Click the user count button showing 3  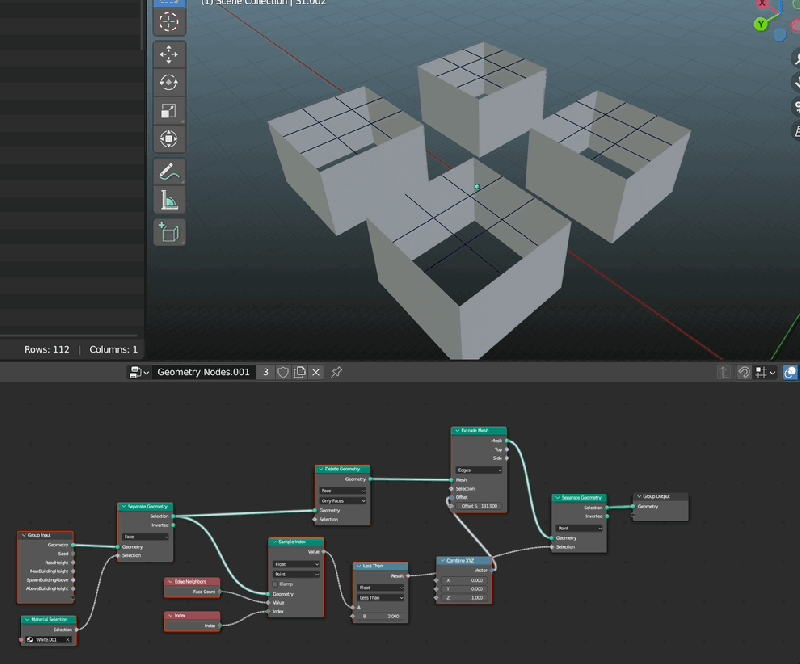264,371
